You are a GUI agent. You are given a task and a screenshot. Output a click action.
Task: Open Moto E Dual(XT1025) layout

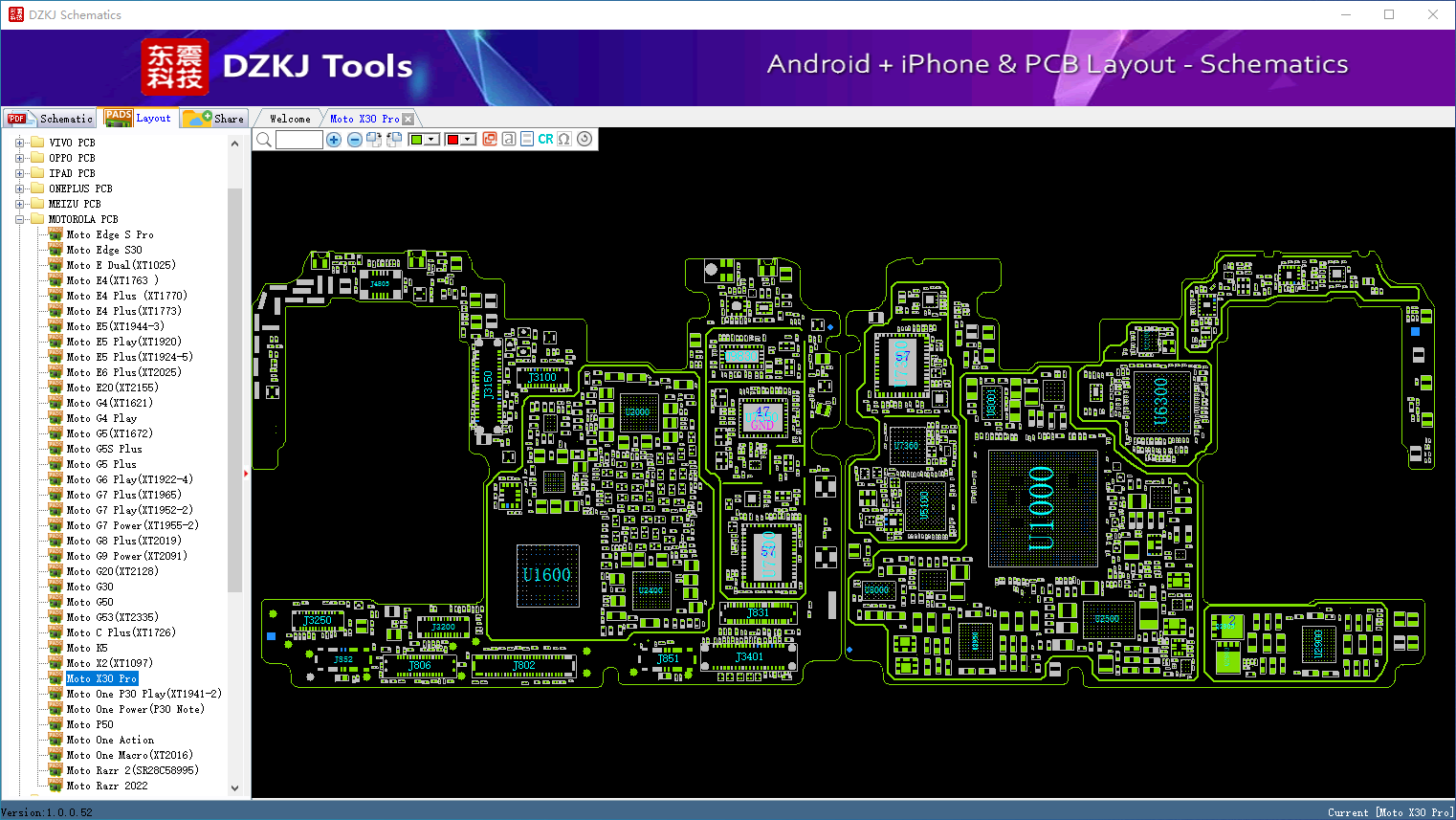[121, 265]
